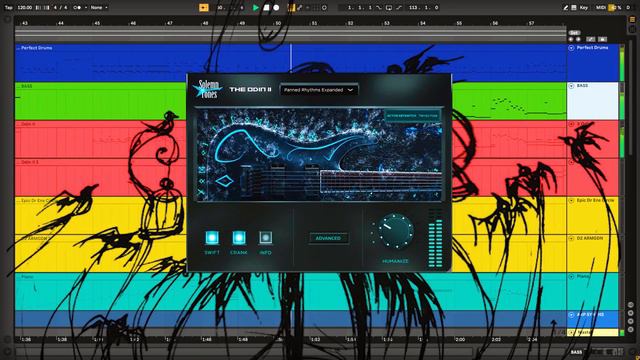Enable Key map mode button
Viewport: 640px width, 360px height.
tap(584, 7)
